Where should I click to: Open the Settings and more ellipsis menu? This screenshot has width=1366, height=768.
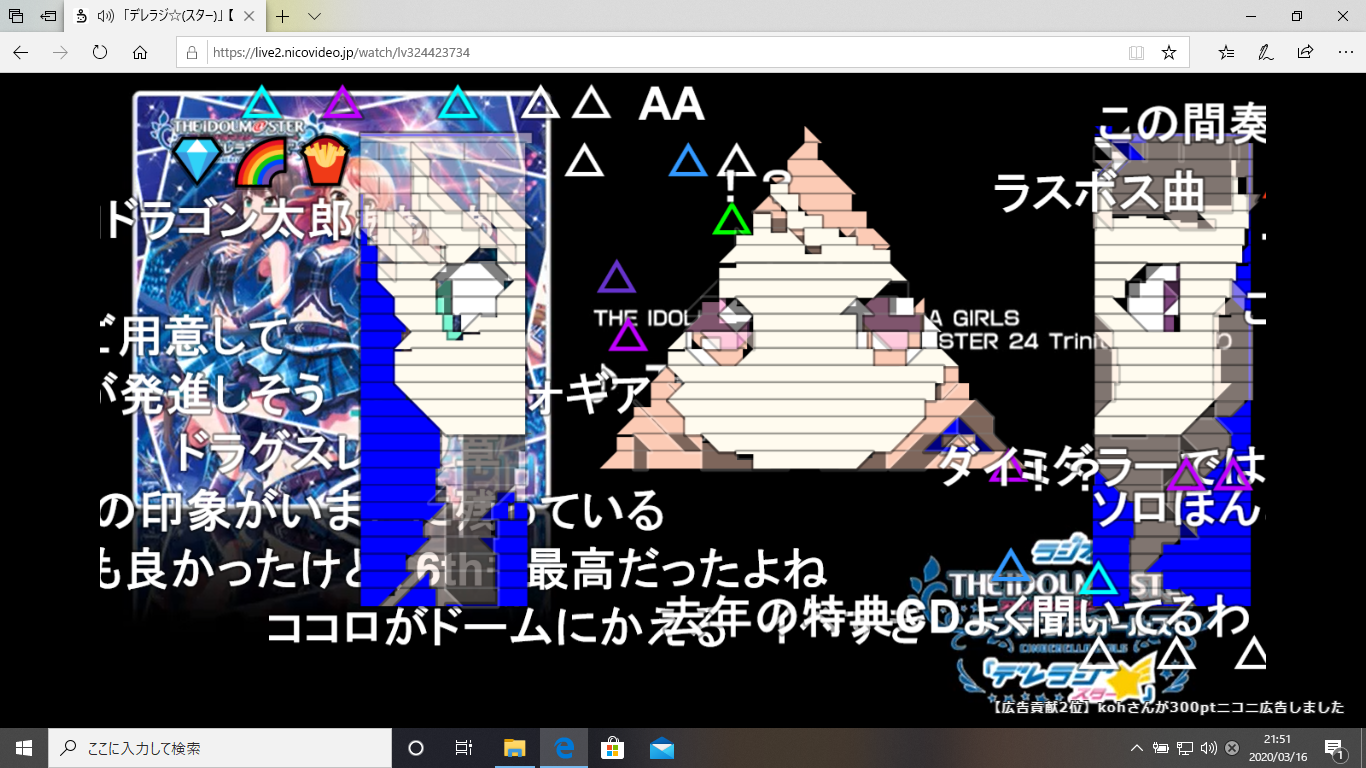(x=1344, y=52)
